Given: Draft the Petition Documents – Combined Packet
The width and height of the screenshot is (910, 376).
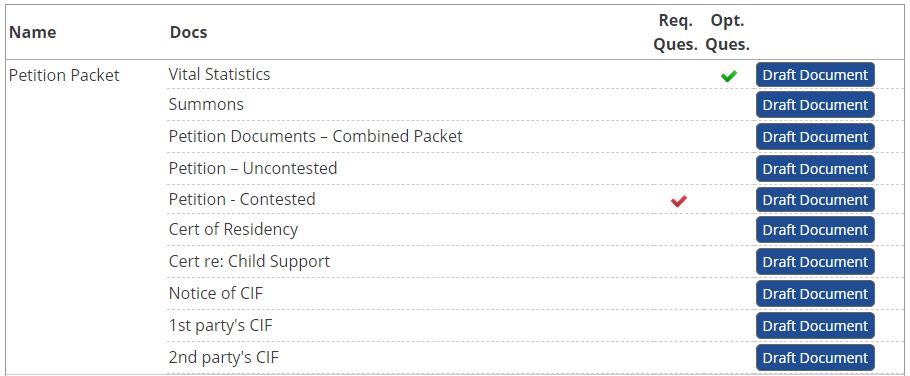Looking at the screenshot, I should 815,137.
